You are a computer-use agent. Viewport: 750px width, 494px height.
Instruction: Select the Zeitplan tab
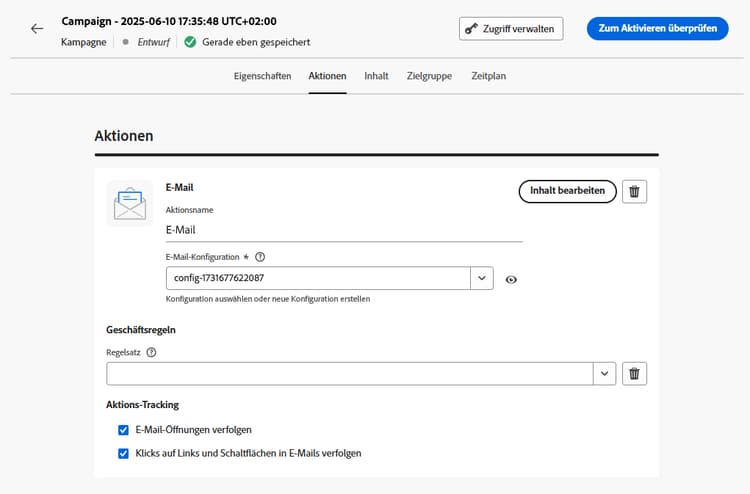[x=488, y=76]
